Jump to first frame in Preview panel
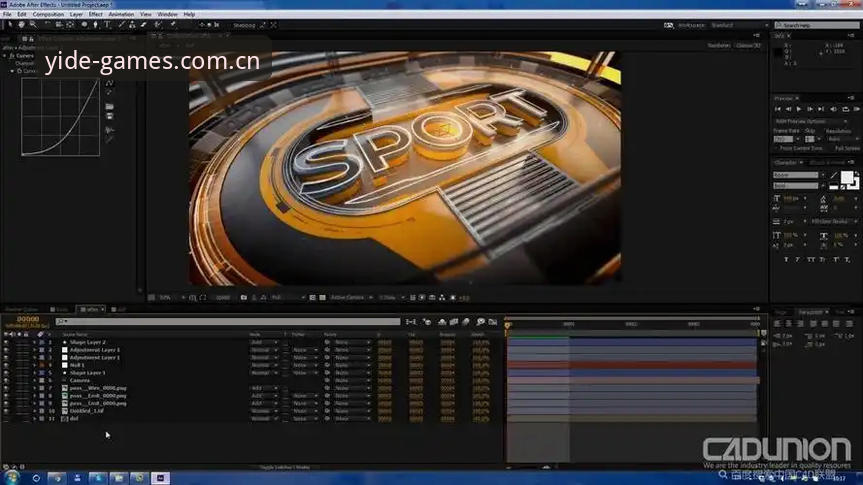Screen dimensions: 863x485 (778, 109)
